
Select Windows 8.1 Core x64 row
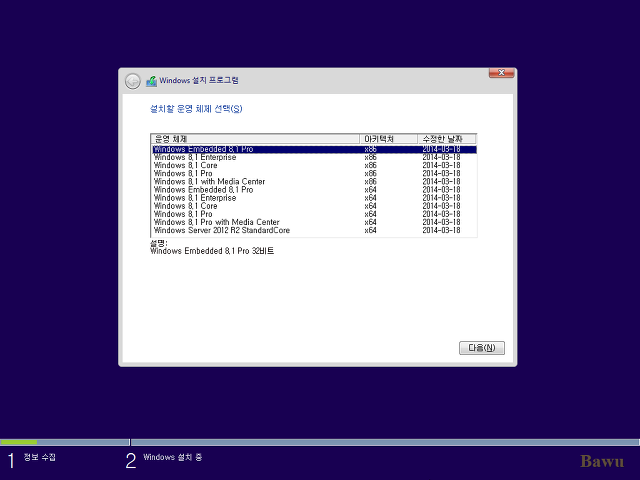(314, 207)
